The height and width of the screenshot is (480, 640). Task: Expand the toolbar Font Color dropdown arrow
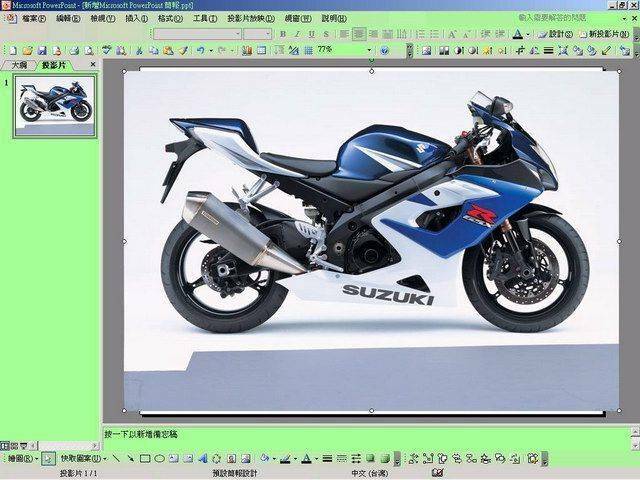[x=528, y=34]
